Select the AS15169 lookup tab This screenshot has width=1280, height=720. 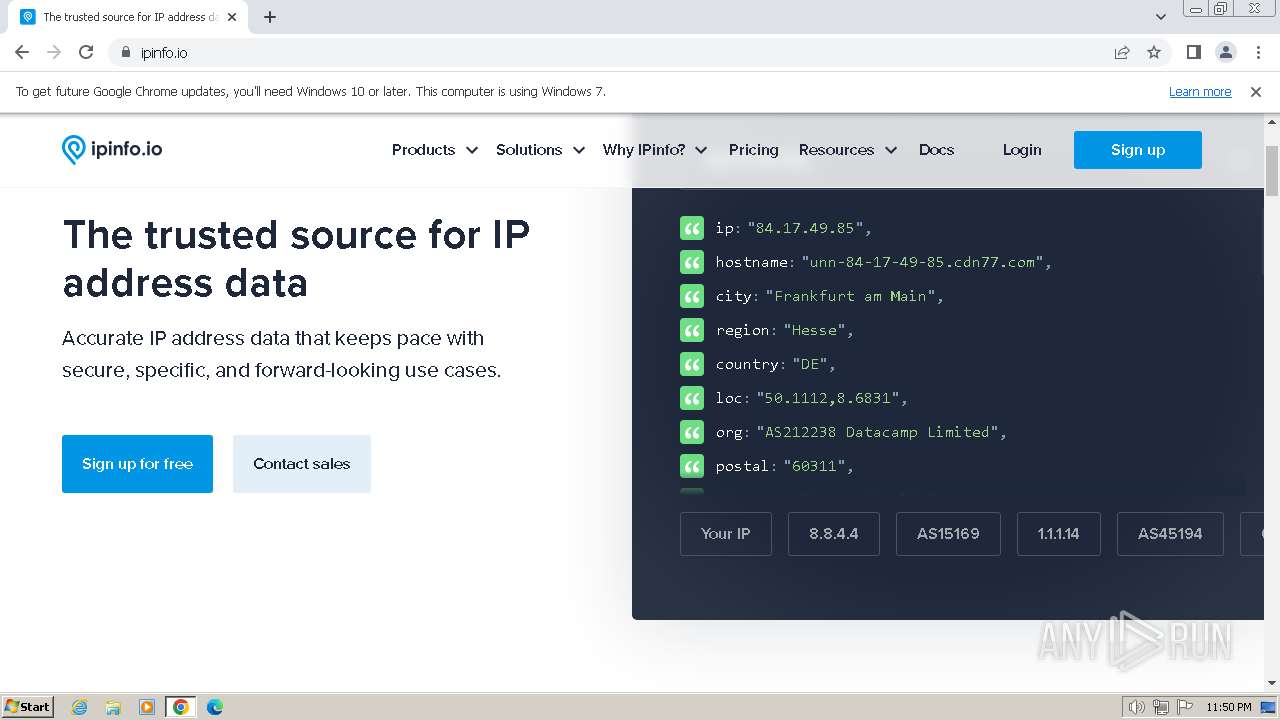(x=948, y=534)
